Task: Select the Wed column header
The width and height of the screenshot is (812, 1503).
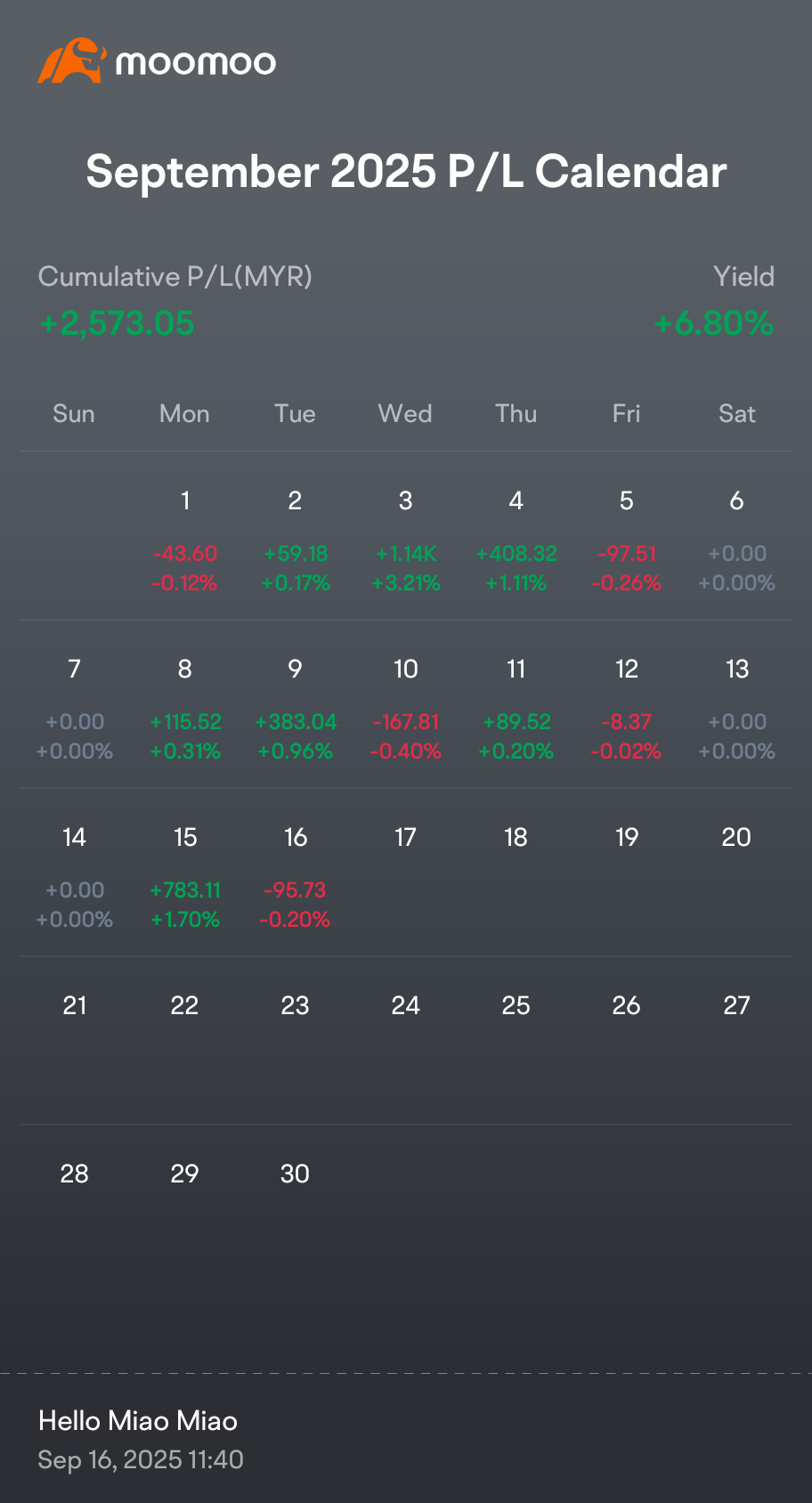Action: tap(405, 413)
